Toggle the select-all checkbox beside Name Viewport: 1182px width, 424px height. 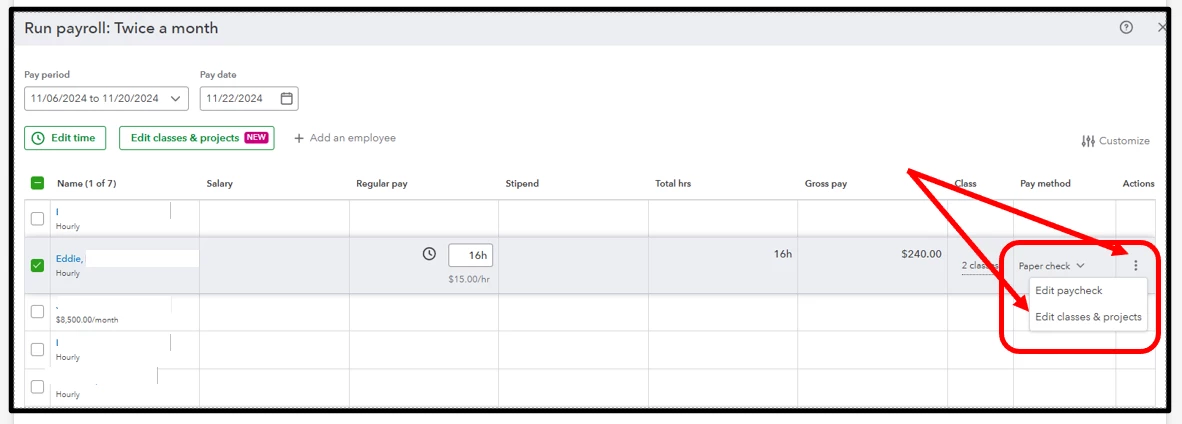click(37, 183)
